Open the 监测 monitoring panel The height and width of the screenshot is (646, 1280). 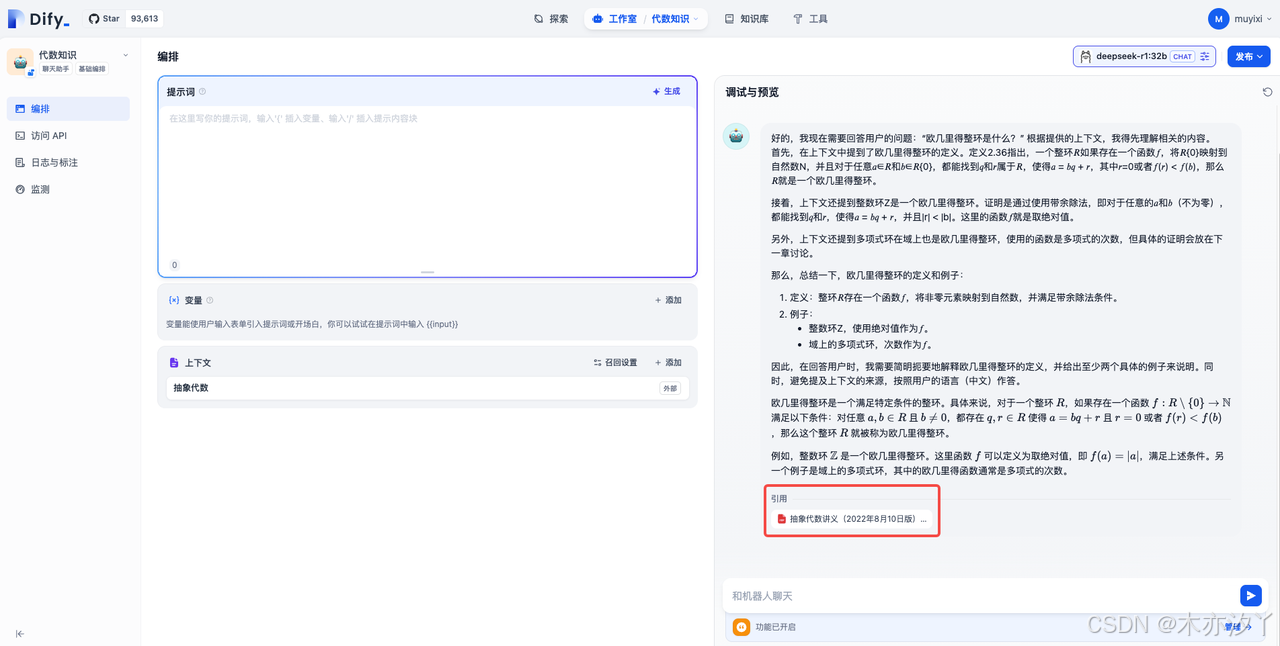tap(45, 189)
